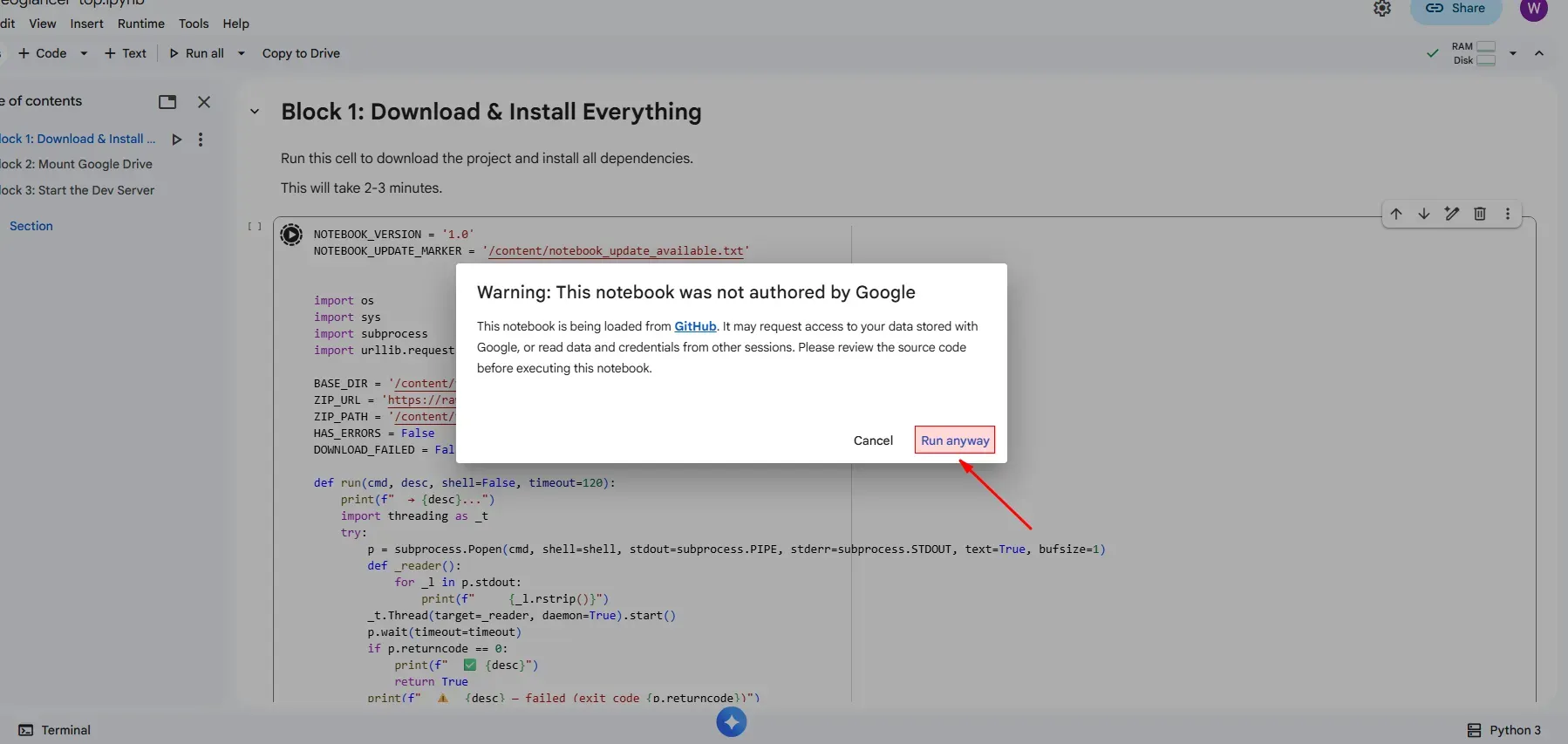Screen dimensions: 1568x744
Task: Open the settings gear icon
Action: point(1382,9)
